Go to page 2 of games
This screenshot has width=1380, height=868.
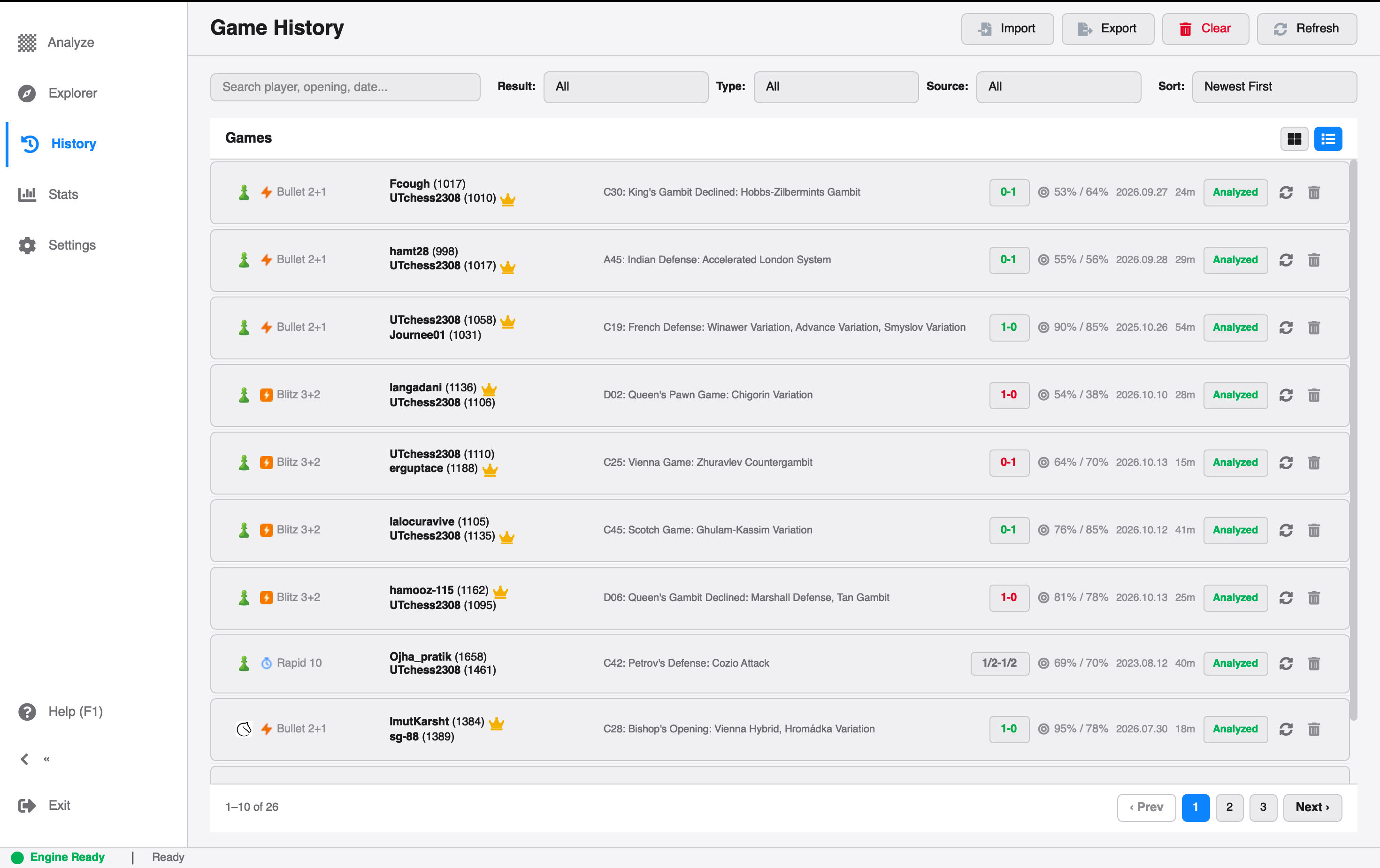[1229, 807]
